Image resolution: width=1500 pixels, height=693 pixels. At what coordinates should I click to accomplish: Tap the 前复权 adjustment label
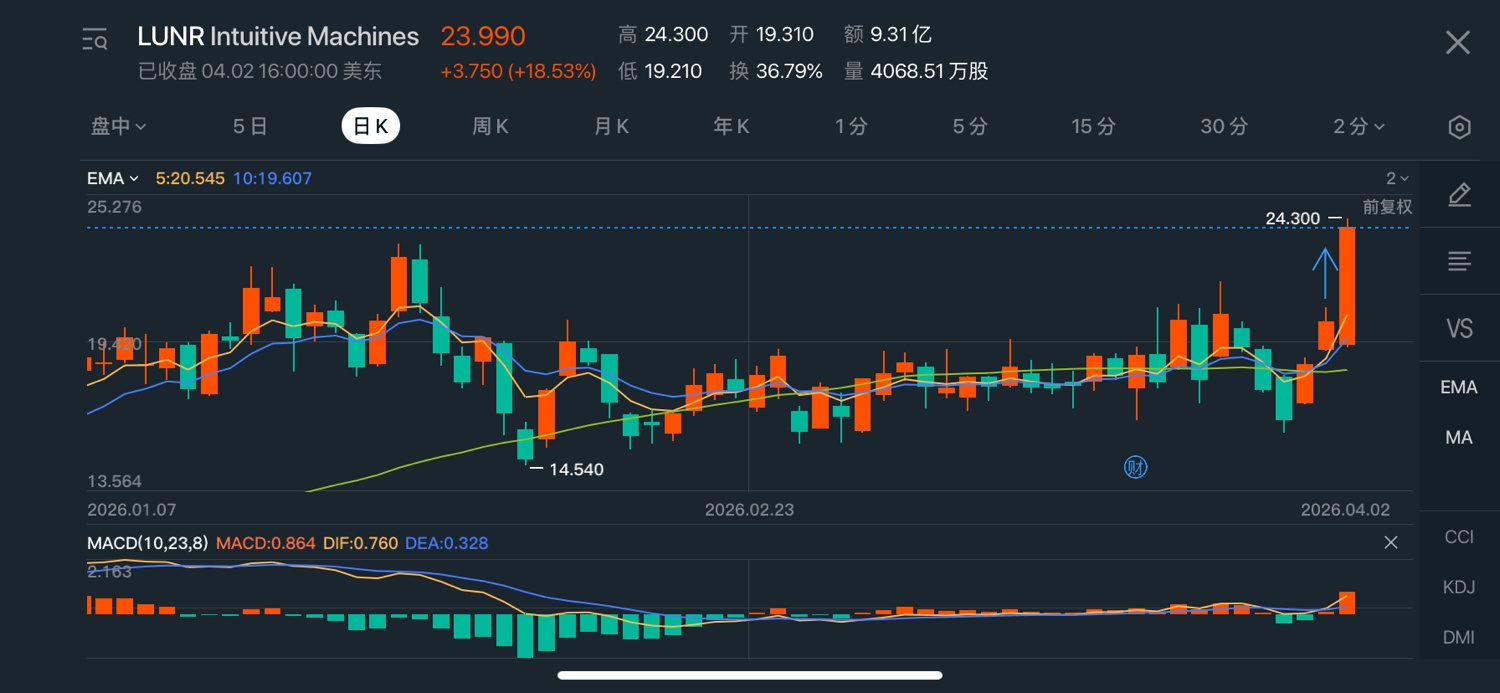tap(1388, 207)
